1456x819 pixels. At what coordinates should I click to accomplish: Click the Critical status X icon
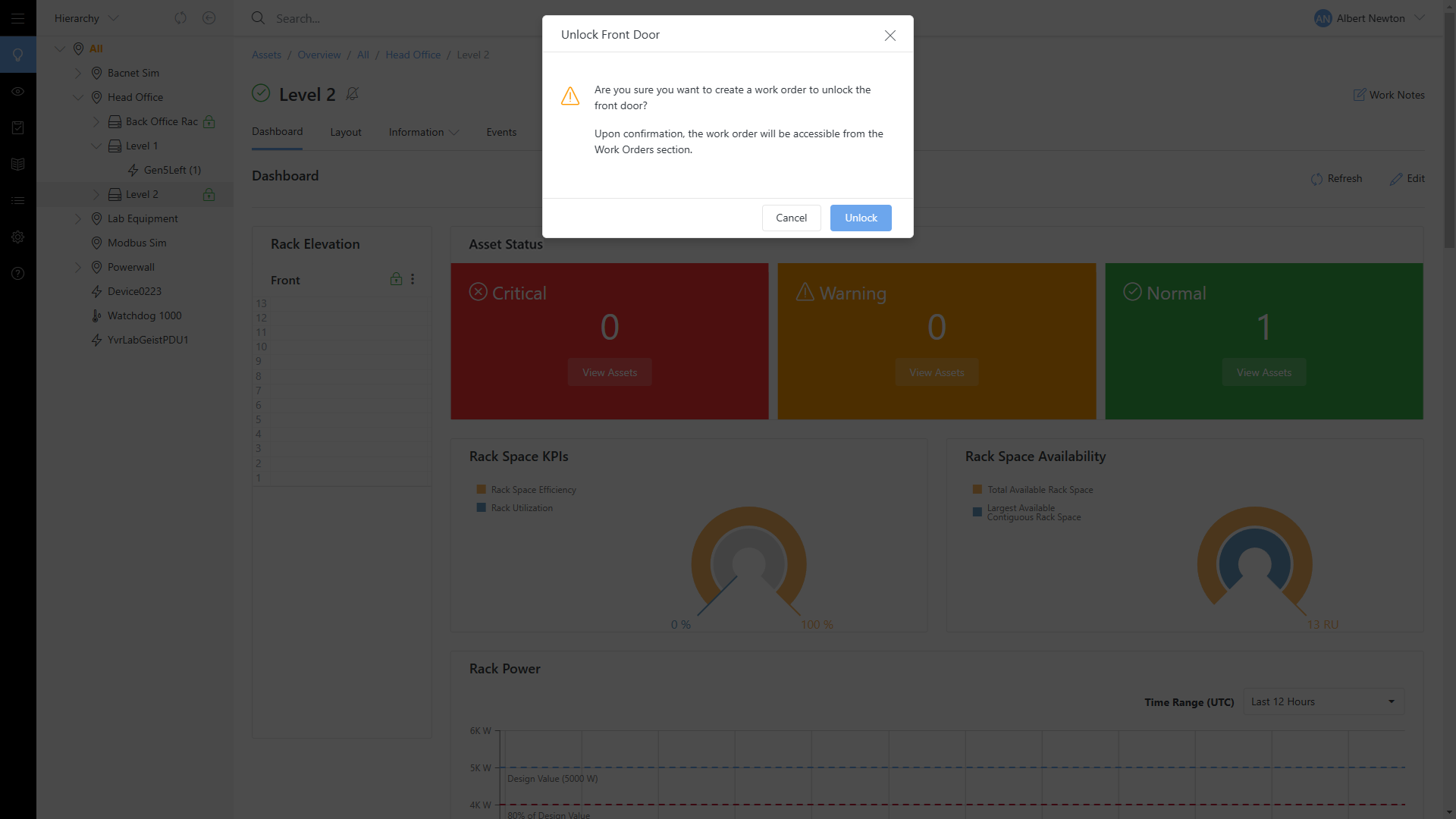pyautogui.click(x=478, y=292)
